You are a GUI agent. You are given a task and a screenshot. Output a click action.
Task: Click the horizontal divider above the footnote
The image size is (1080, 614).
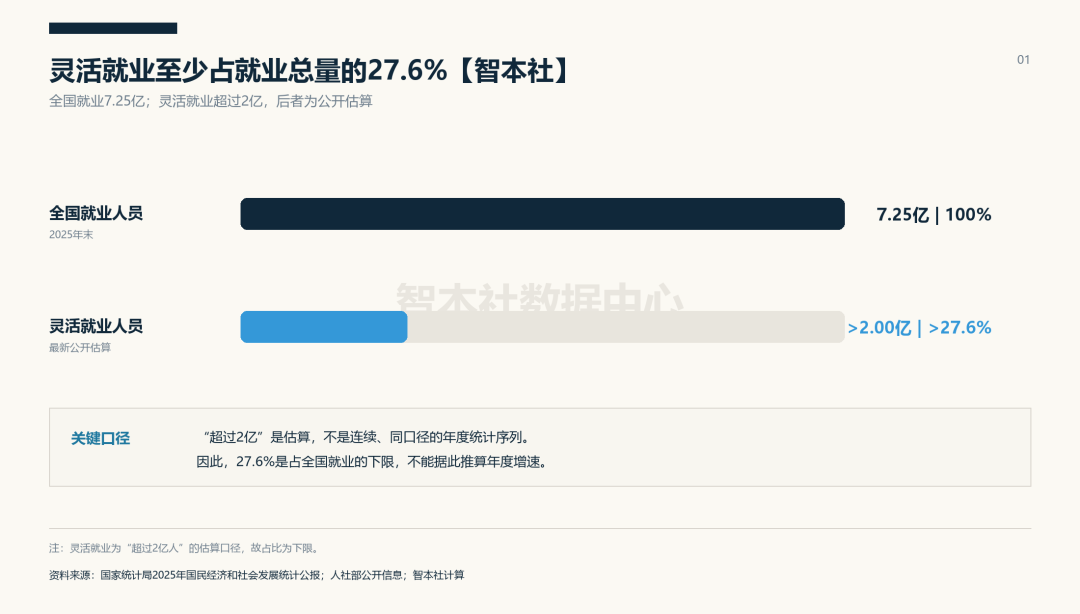540,529
